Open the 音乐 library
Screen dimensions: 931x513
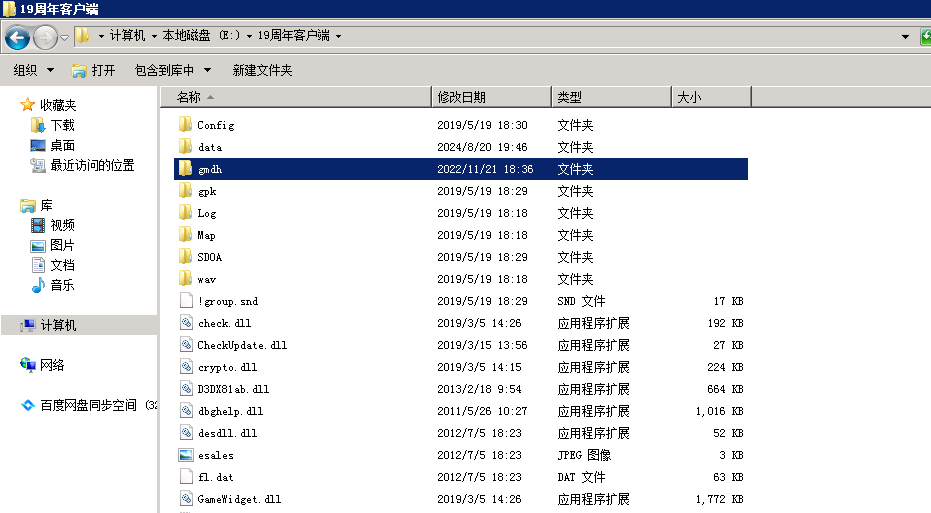pos(62,285)
